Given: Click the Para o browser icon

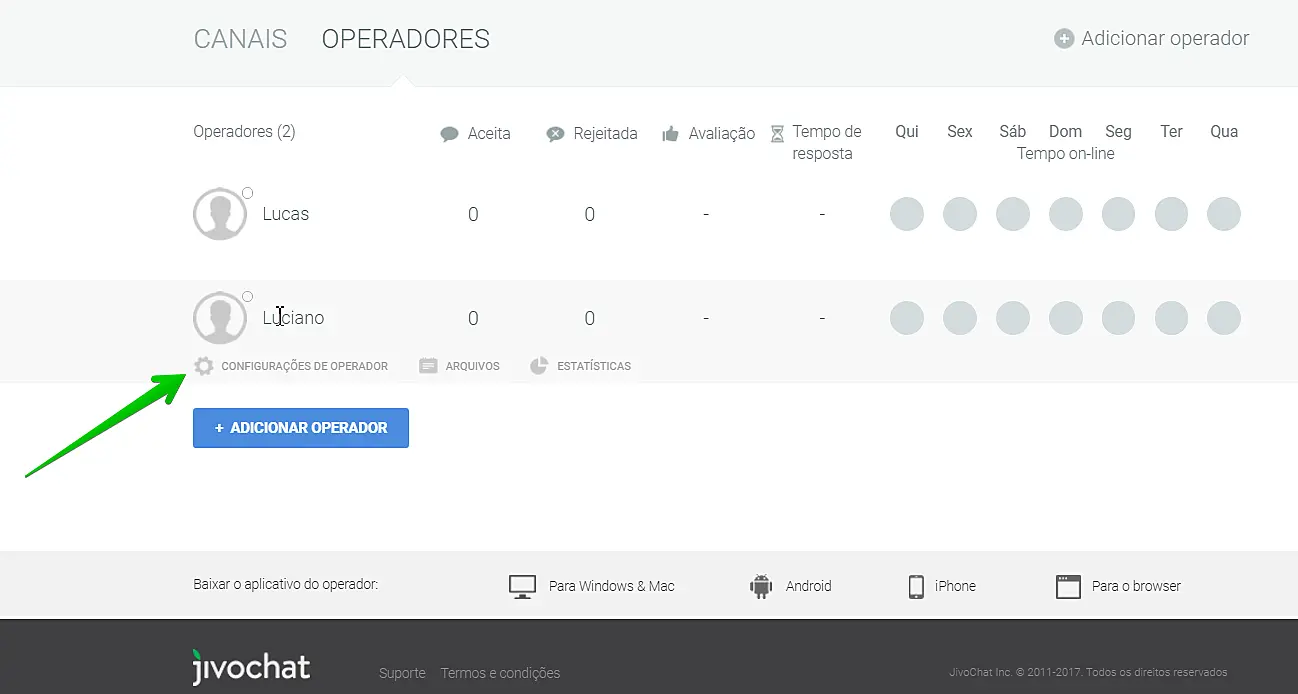Looking at the screenshot, I should tap(1067, 586).
